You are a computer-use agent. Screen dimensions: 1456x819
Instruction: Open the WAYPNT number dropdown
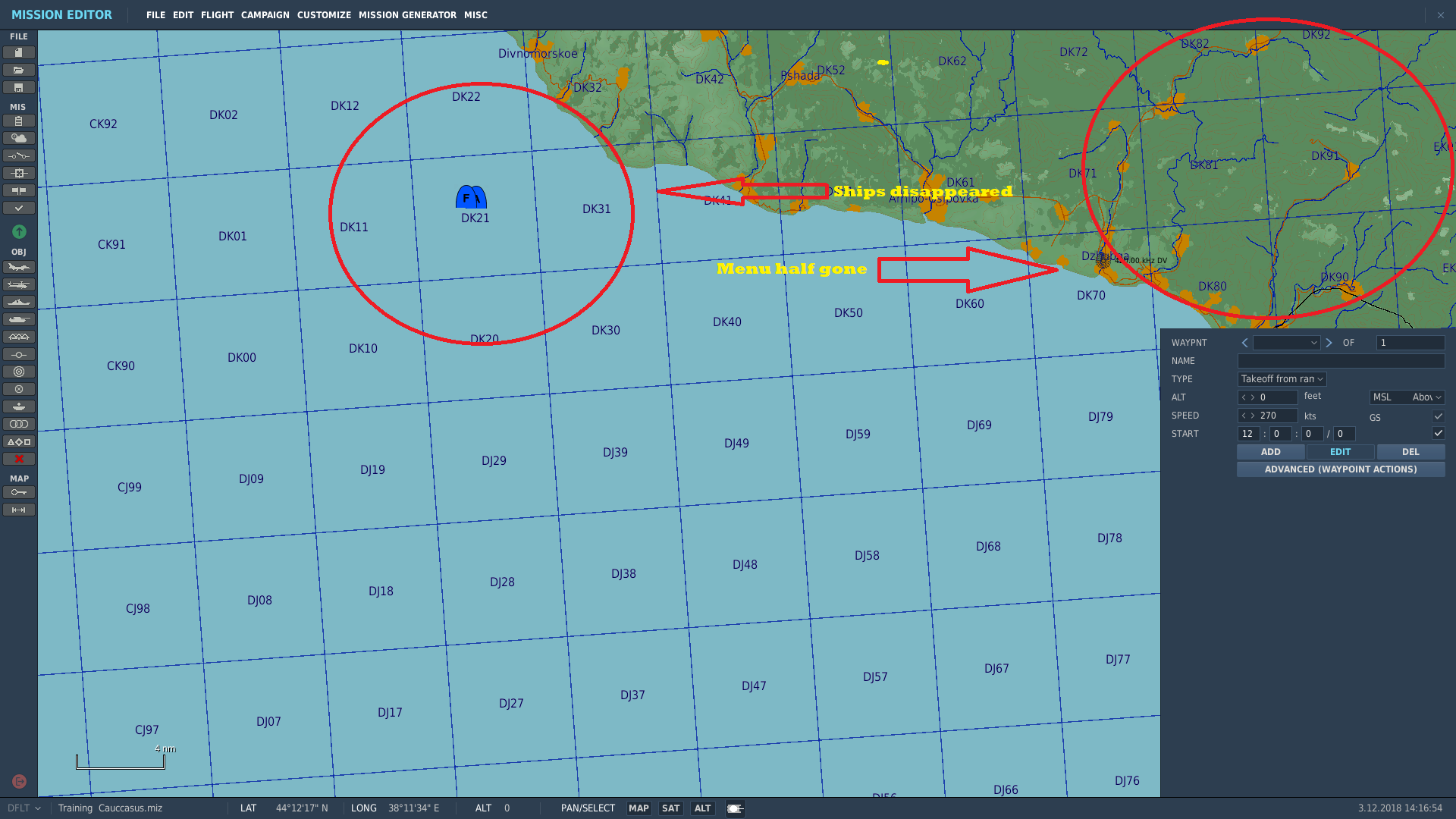tap(1286, 343)
